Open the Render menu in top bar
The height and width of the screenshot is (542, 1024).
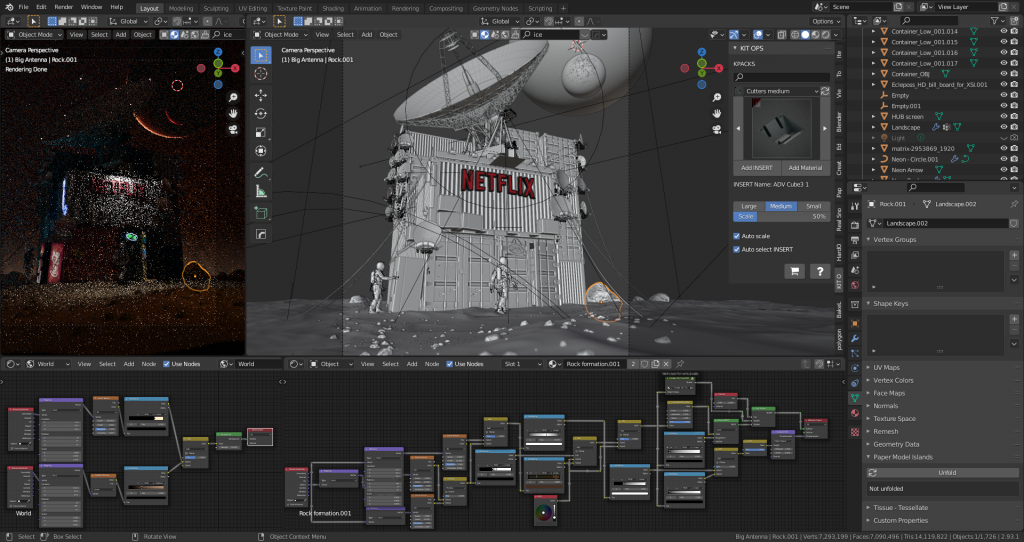click(63, 7)
